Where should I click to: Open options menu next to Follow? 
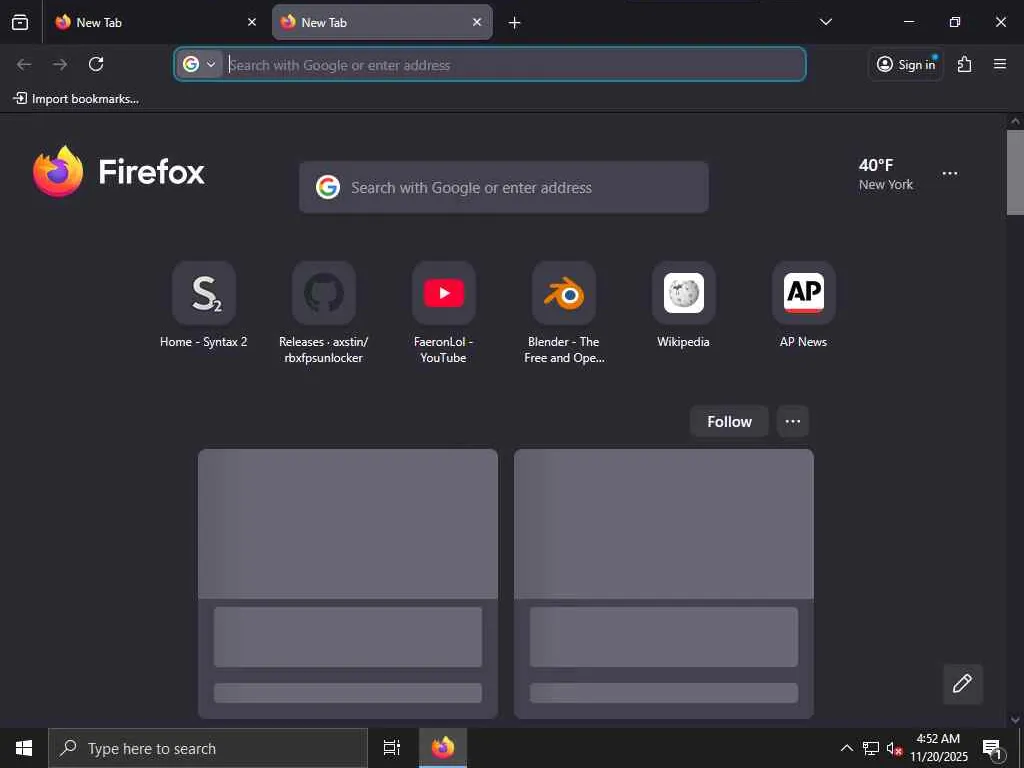pyautogui.click(x=793, y=421)
